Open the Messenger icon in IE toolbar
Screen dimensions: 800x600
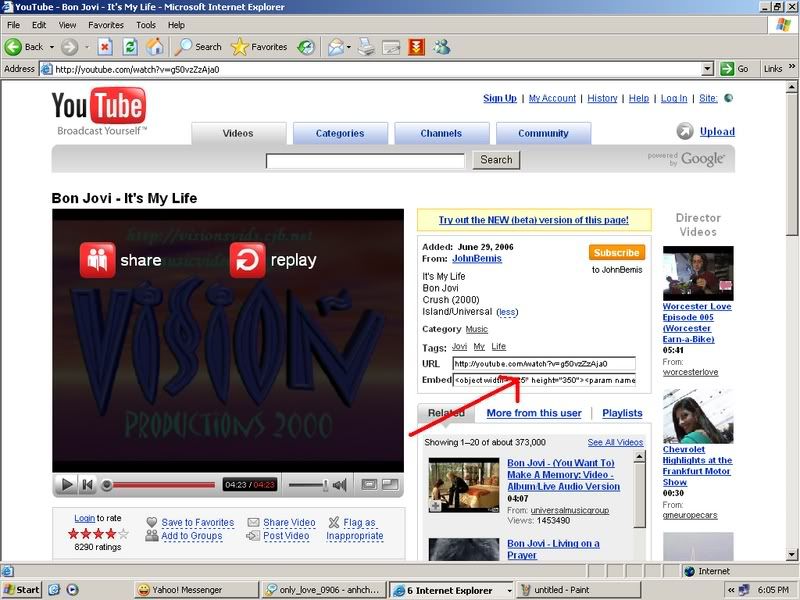[442, 47]
